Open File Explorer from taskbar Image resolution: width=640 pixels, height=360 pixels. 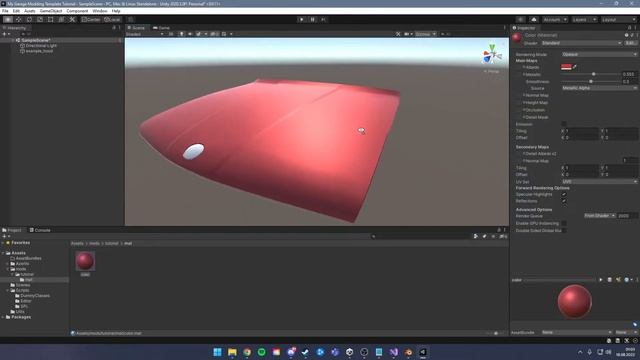[x=232, y=352]
